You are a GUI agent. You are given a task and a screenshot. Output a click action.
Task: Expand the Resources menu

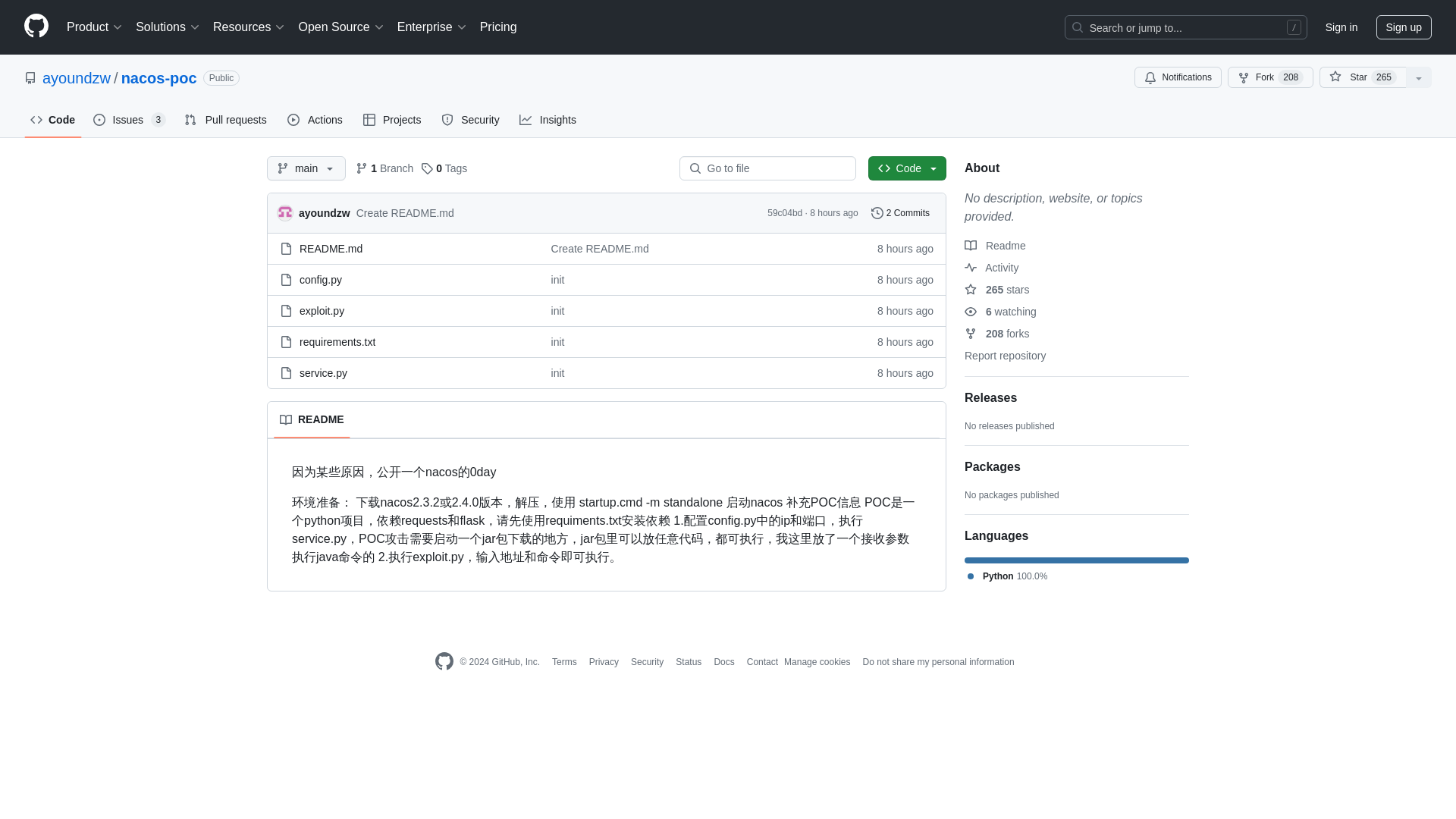tap(249, 27)
